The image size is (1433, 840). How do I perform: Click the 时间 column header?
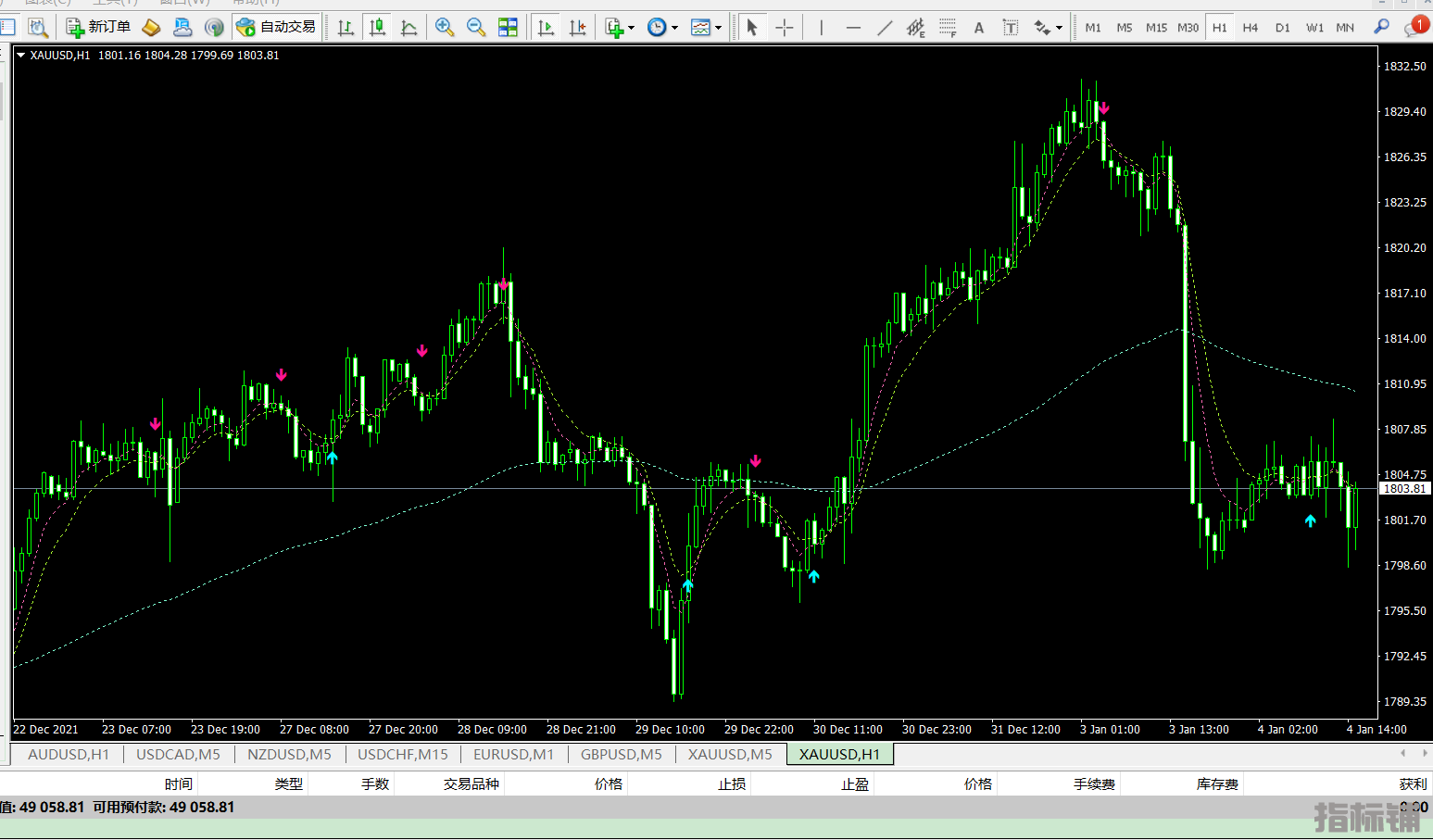[x=179, y=784]
